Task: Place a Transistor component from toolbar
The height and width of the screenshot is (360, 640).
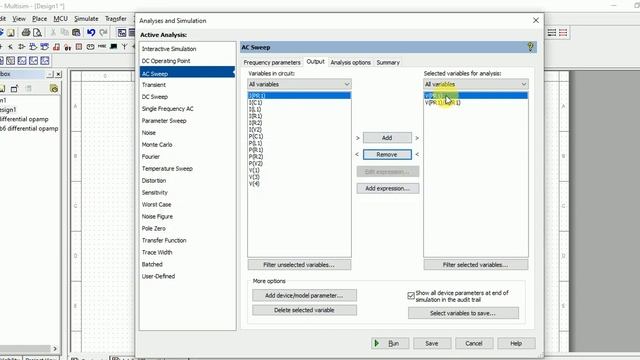Action: pyautogui.click(x=11, y=47)
